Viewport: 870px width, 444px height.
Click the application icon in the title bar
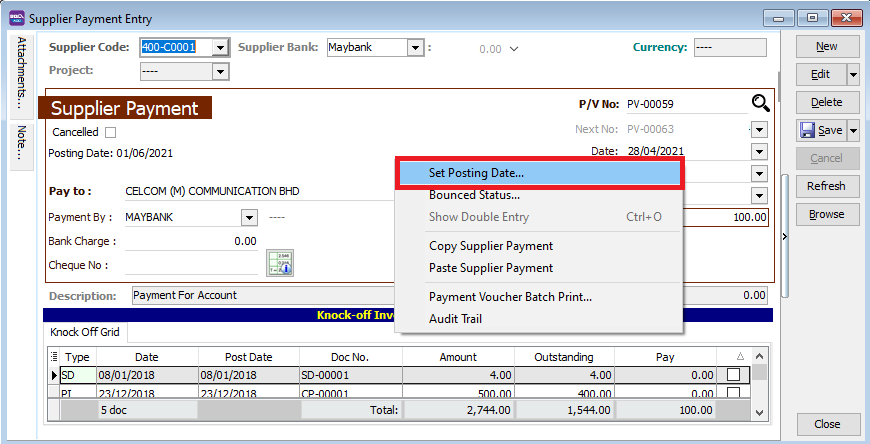(16, 17)
